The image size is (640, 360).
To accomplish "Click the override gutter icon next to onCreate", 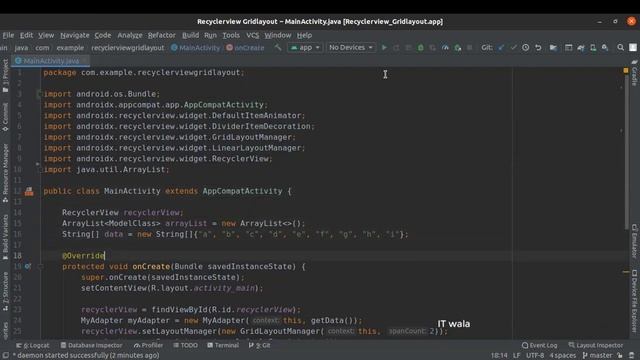I will click(28, 266).
